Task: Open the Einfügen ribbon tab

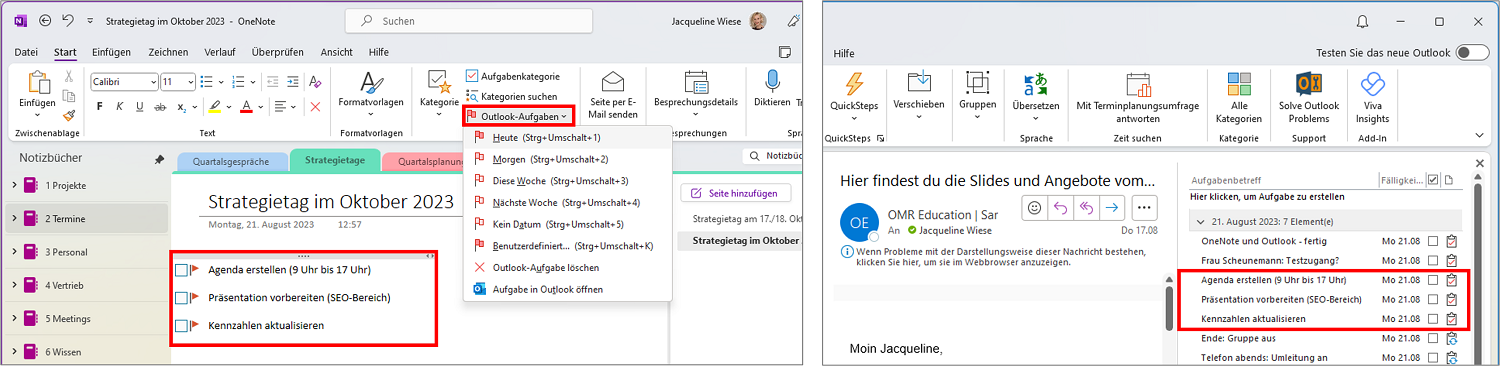Action: pos(111,52)
